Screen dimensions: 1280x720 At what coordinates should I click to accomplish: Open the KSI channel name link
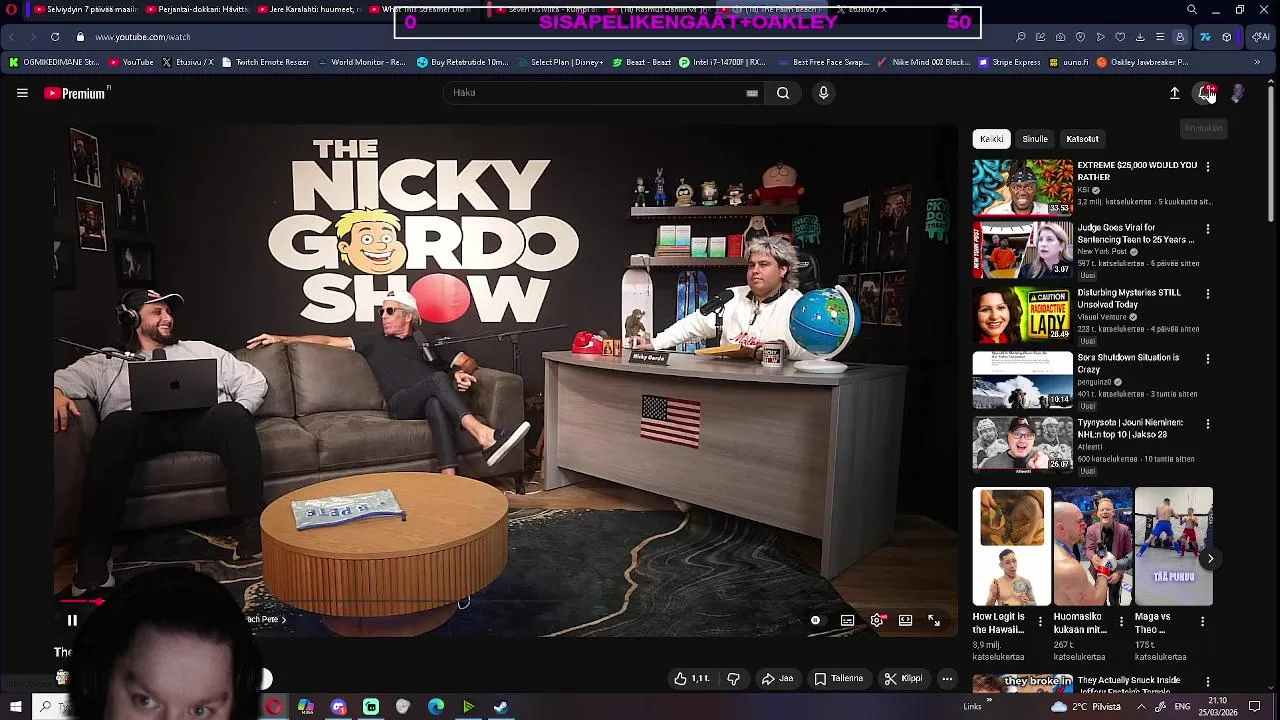pyautogui.click(x=1083, y=190)
